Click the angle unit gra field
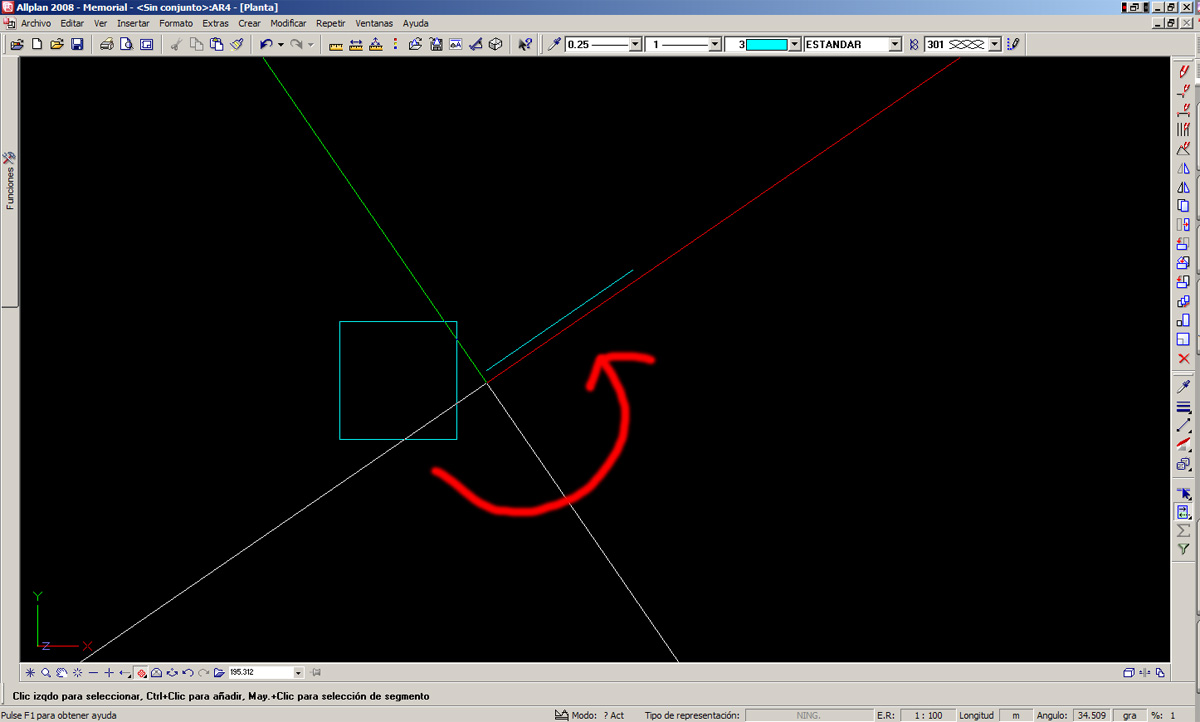 click(1129, 715)
